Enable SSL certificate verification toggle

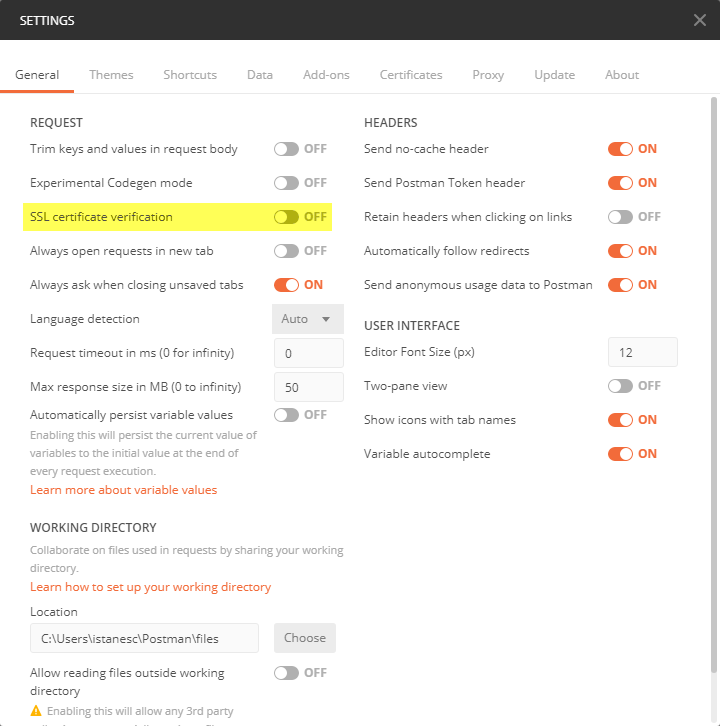click(x=286, y=217)
